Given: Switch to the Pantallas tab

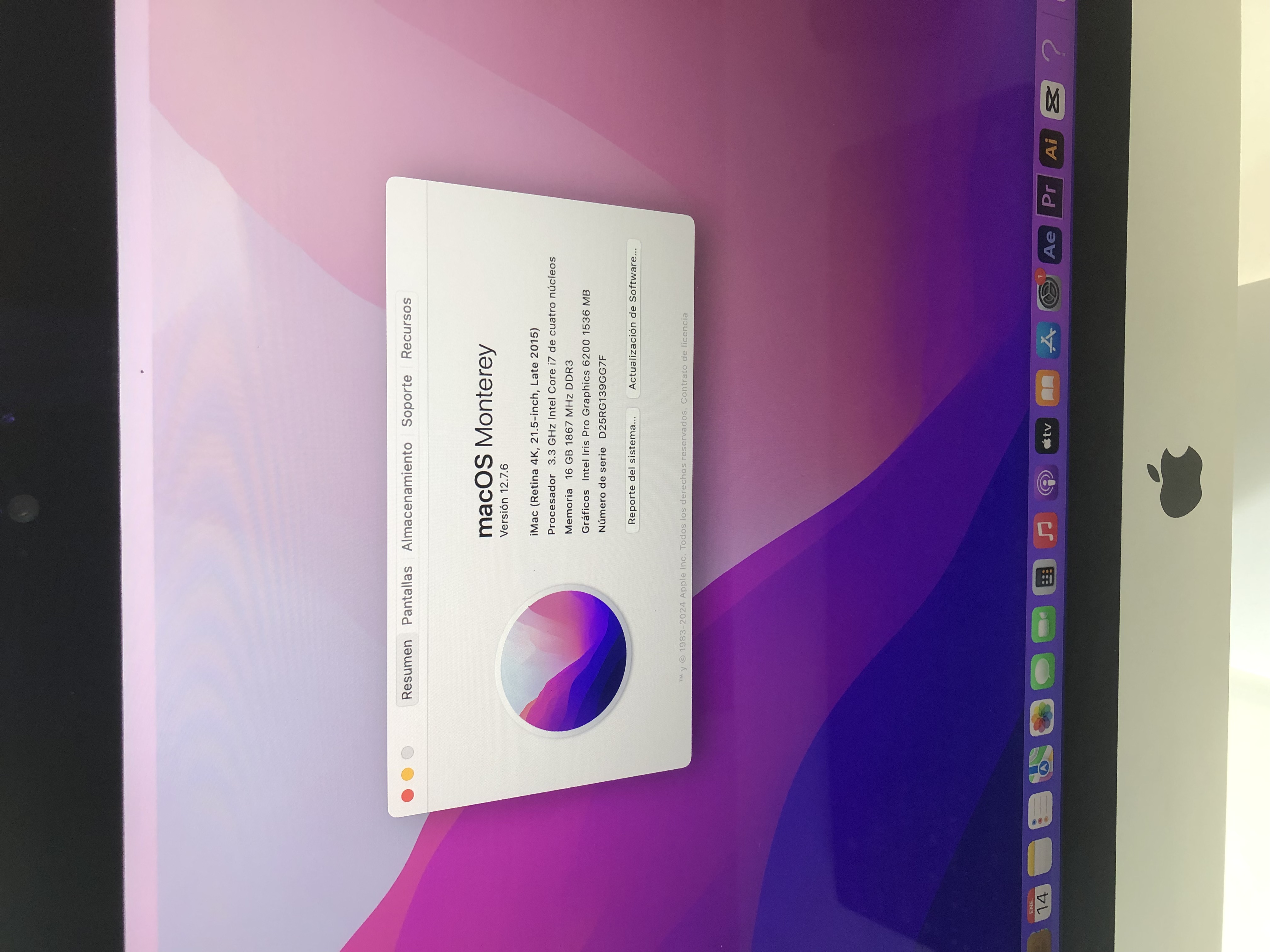Looking at the screenshot, I should (407, 595).
